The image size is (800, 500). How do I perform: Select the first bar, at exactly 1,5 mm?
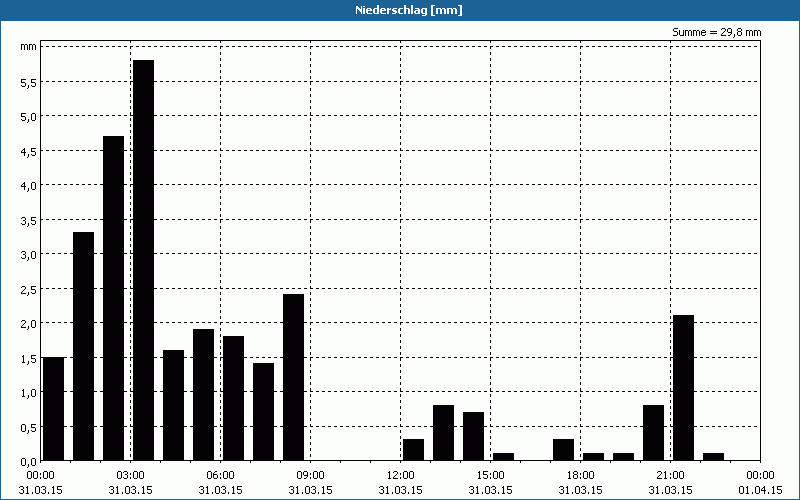point(54,409)
